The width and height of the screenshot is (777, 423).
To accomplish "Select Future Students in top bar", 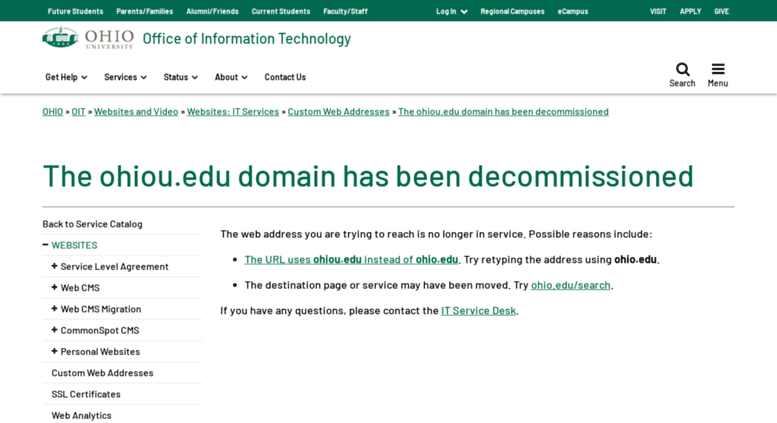I will click(75, 11).
